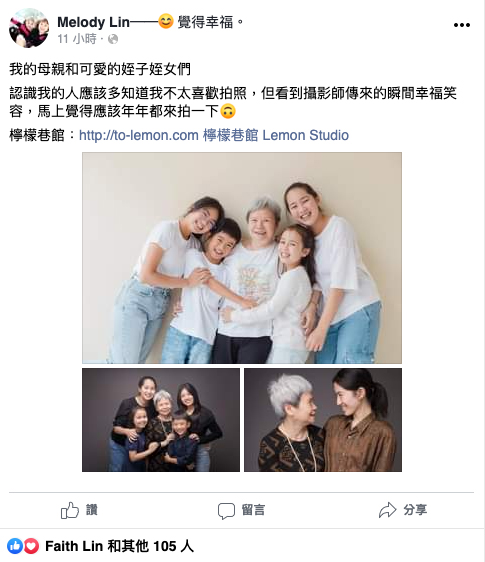Open the 檸檬巷館 Lemon Studio page link
The width and height of the screenshot is (485, 562).
tap(276, 135)
